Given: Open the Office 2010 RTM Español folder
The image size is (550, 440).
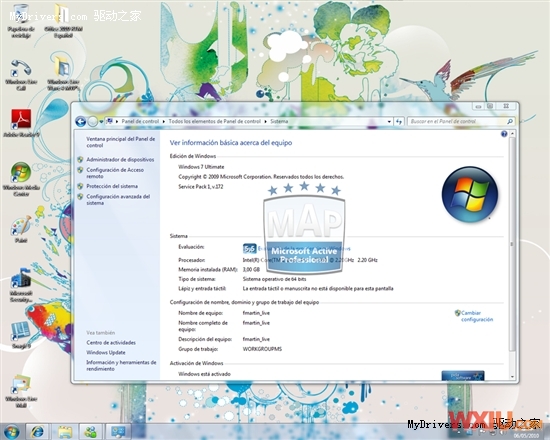Looking at the screenshot, I should 63,21.
